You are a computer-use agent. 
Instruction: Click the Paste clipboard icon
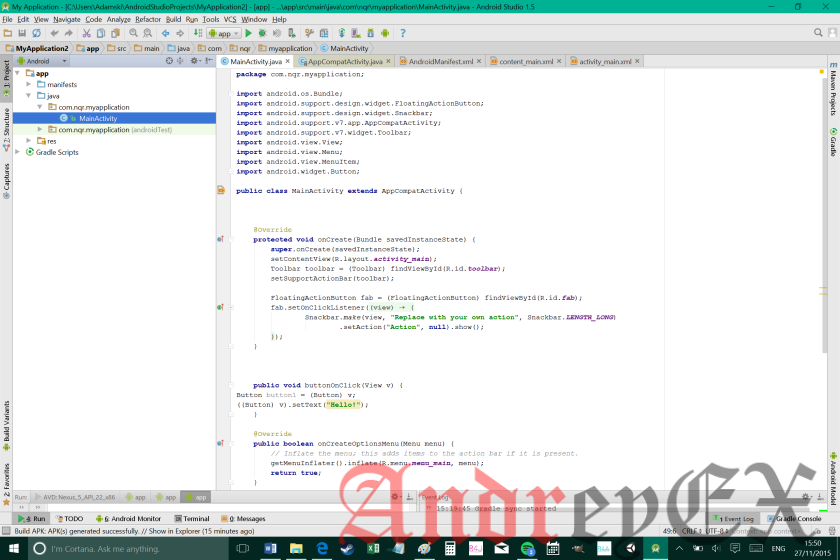(x=115, y=33)
